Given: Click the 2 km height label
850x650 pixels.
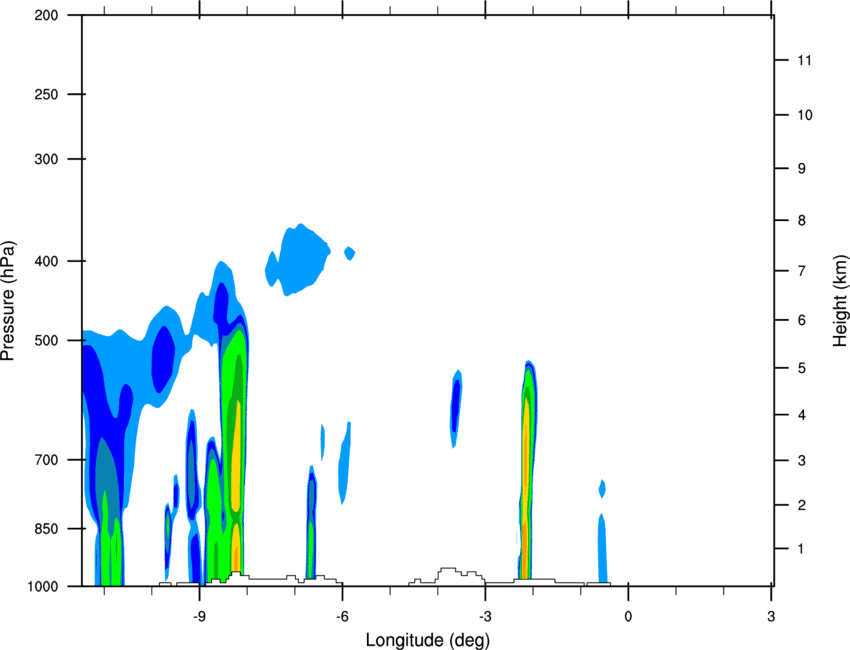Looking at the screenshot, I should 802,505.
